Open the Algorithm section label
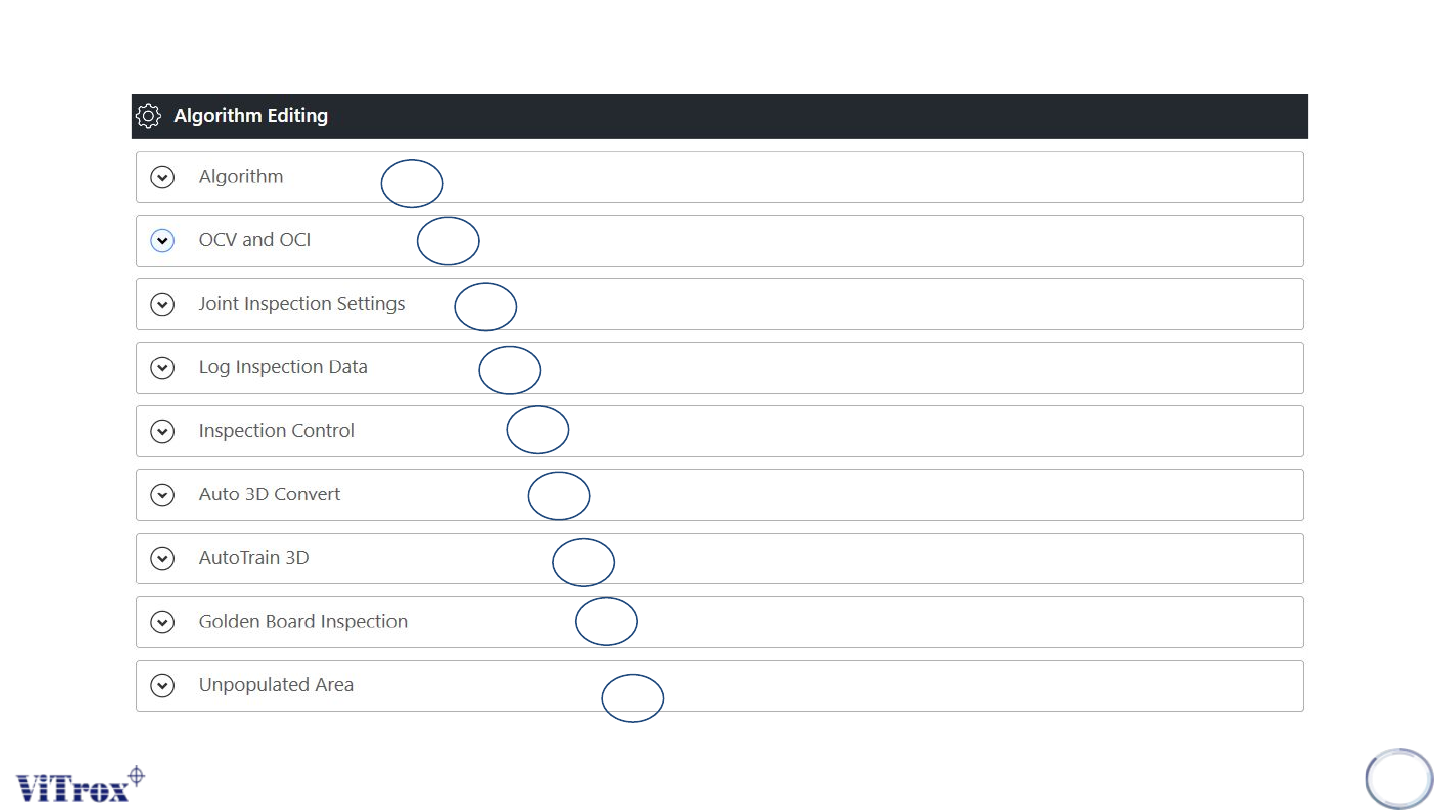 (241, 177)
